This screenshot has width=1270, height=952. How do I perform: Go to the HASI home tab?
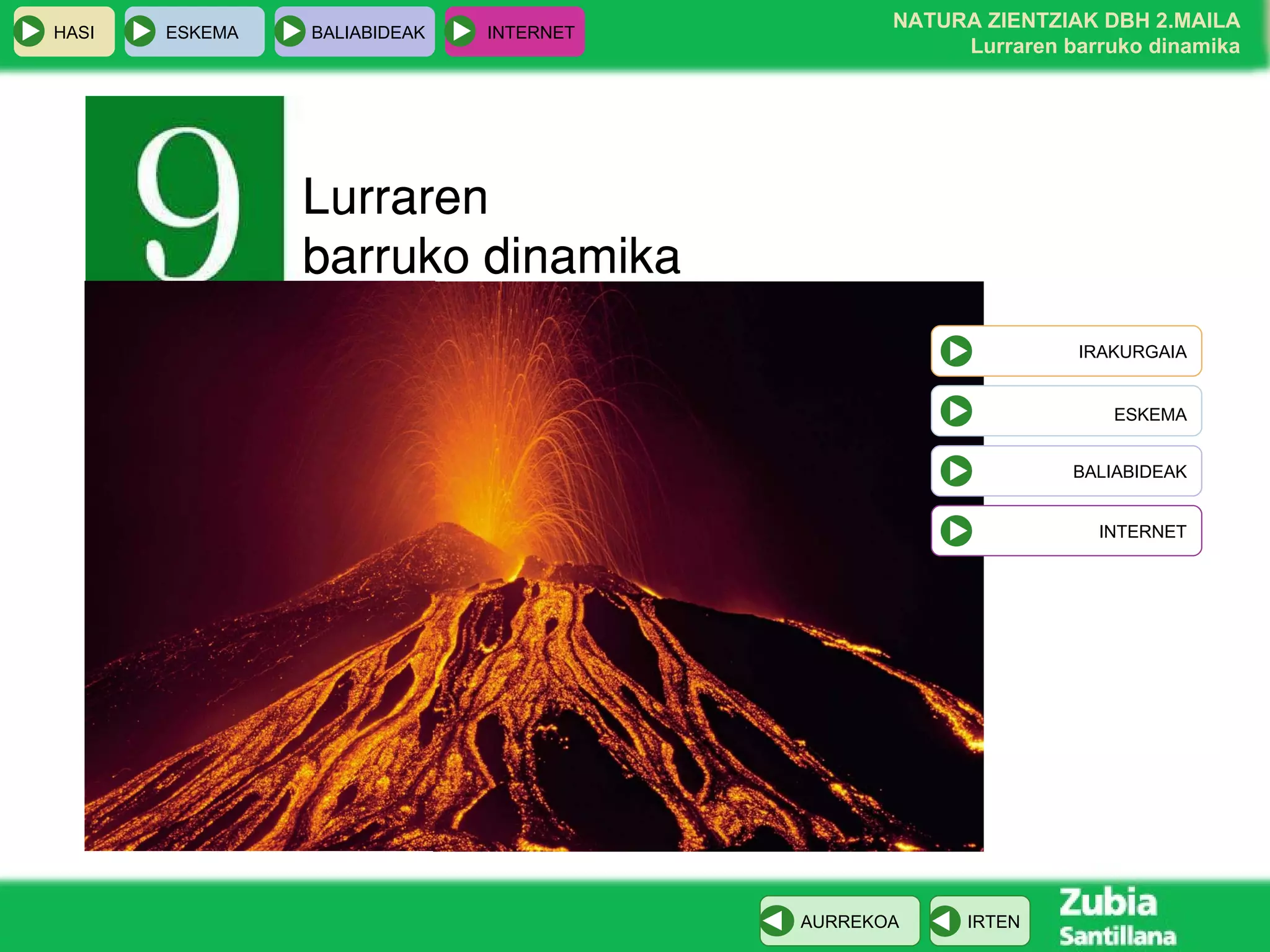pos(74,32)
